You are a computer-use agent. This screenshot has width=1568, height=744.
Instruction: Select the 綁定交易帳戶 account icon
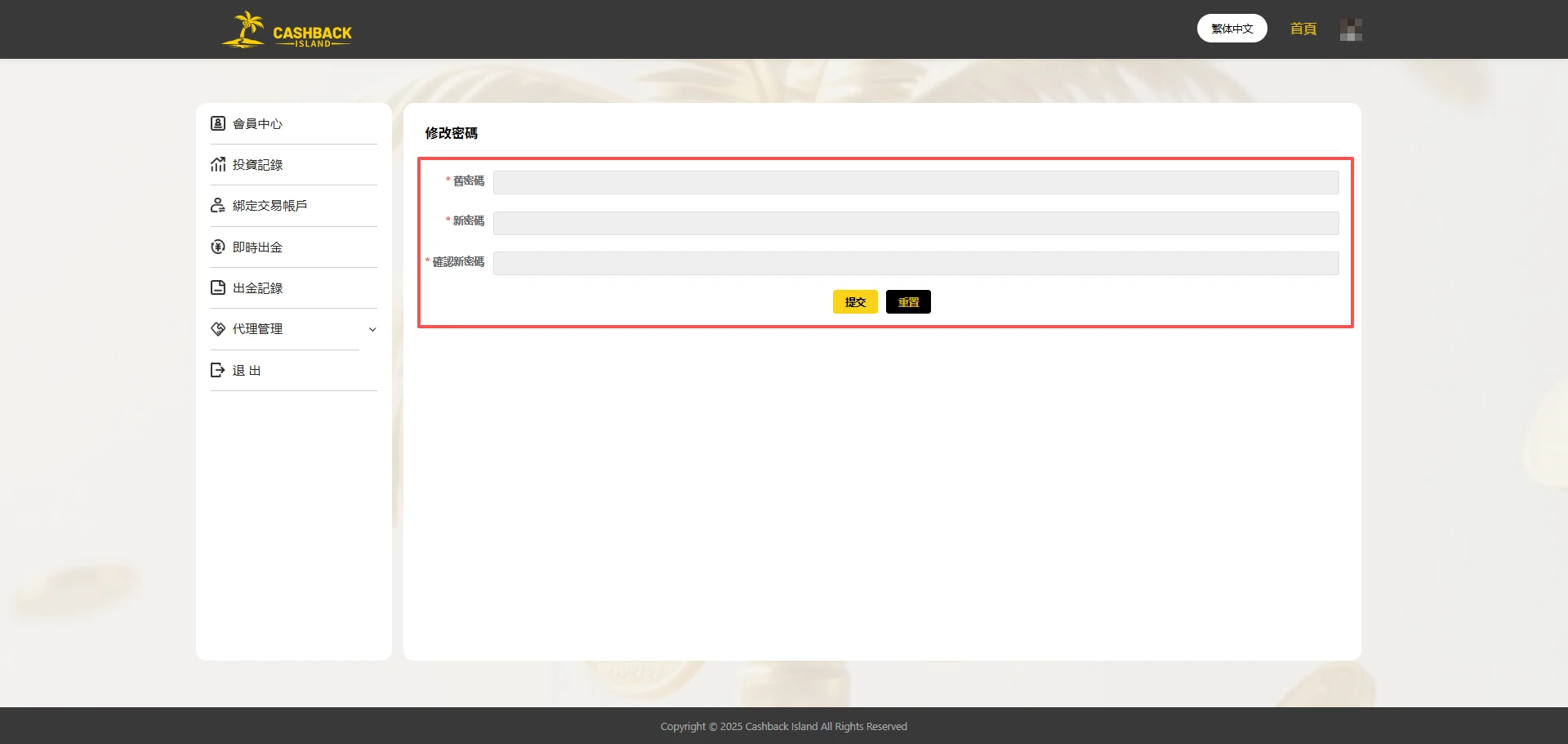point(217,205)
